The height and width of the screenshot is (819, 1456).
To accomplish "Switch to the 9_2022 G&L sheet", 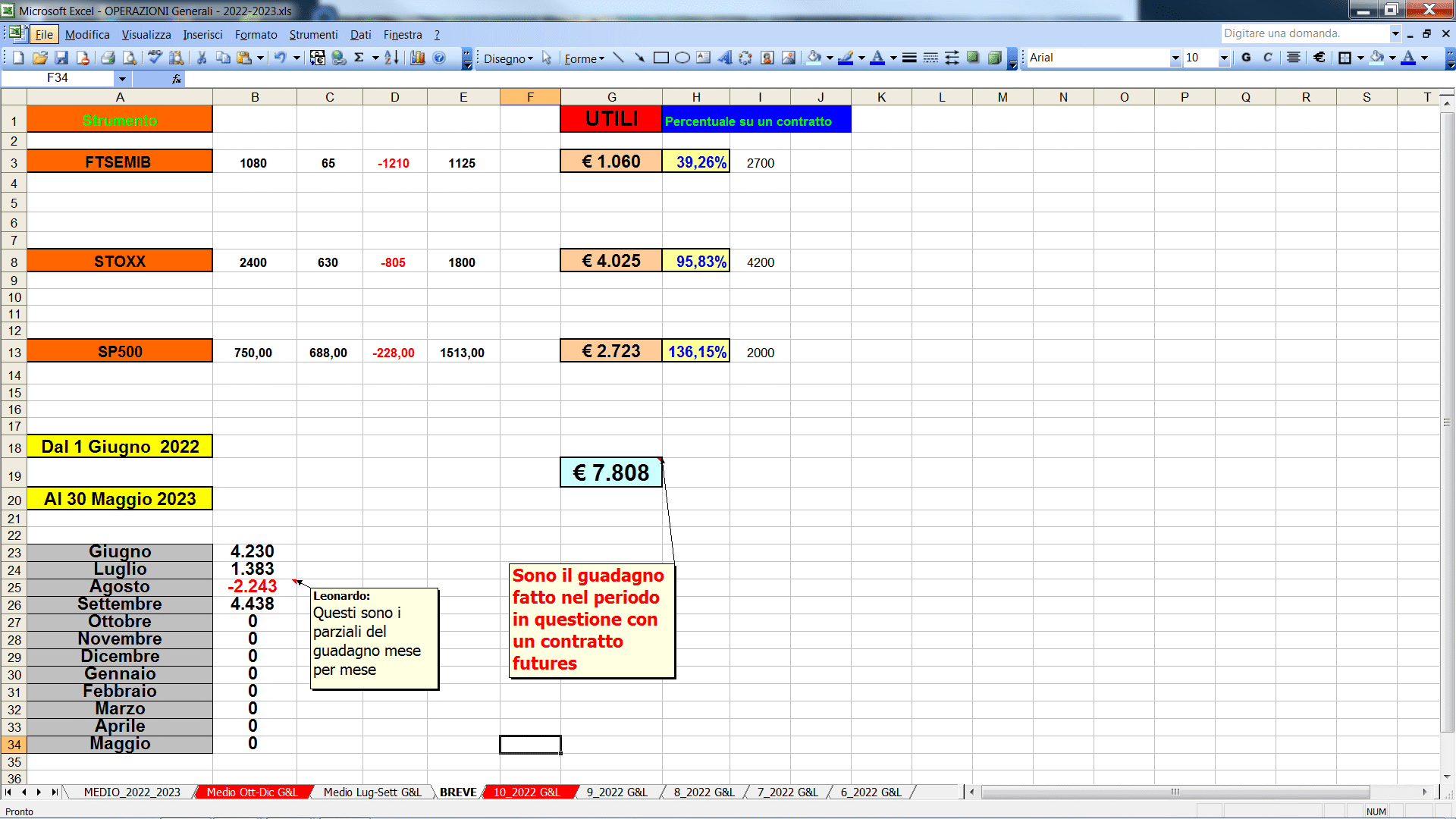I will 617,792.
